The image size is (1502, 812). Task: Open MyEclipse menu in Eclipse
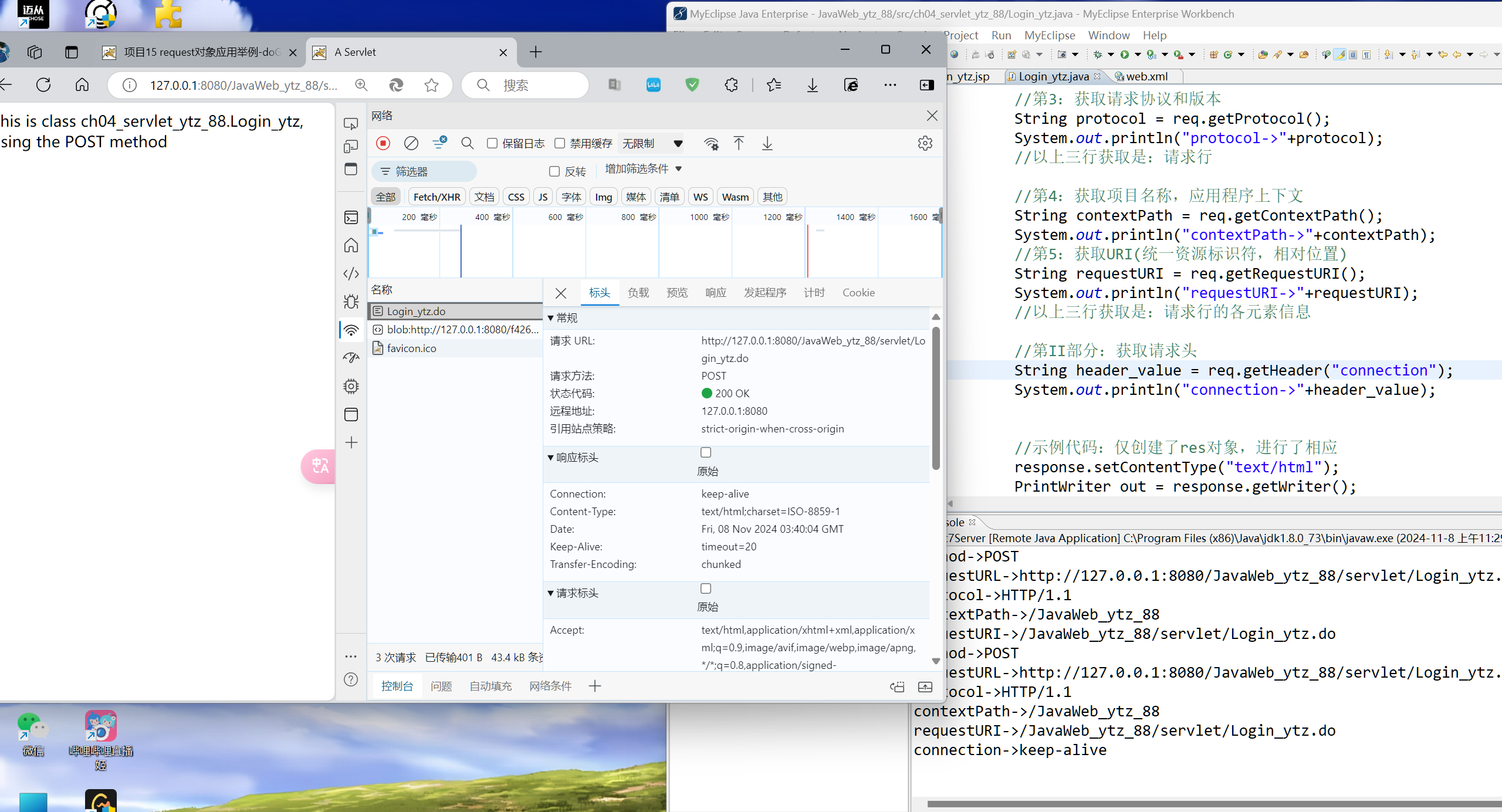coord(1050,35)
